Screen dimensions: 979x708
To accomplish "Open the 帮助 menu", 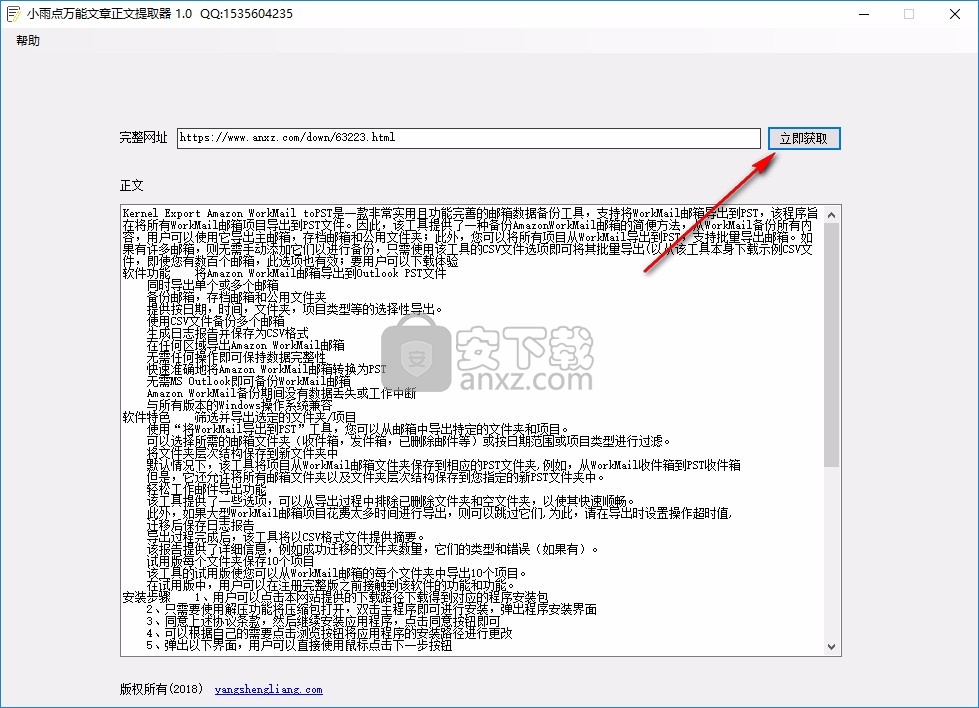I will 28,41.
